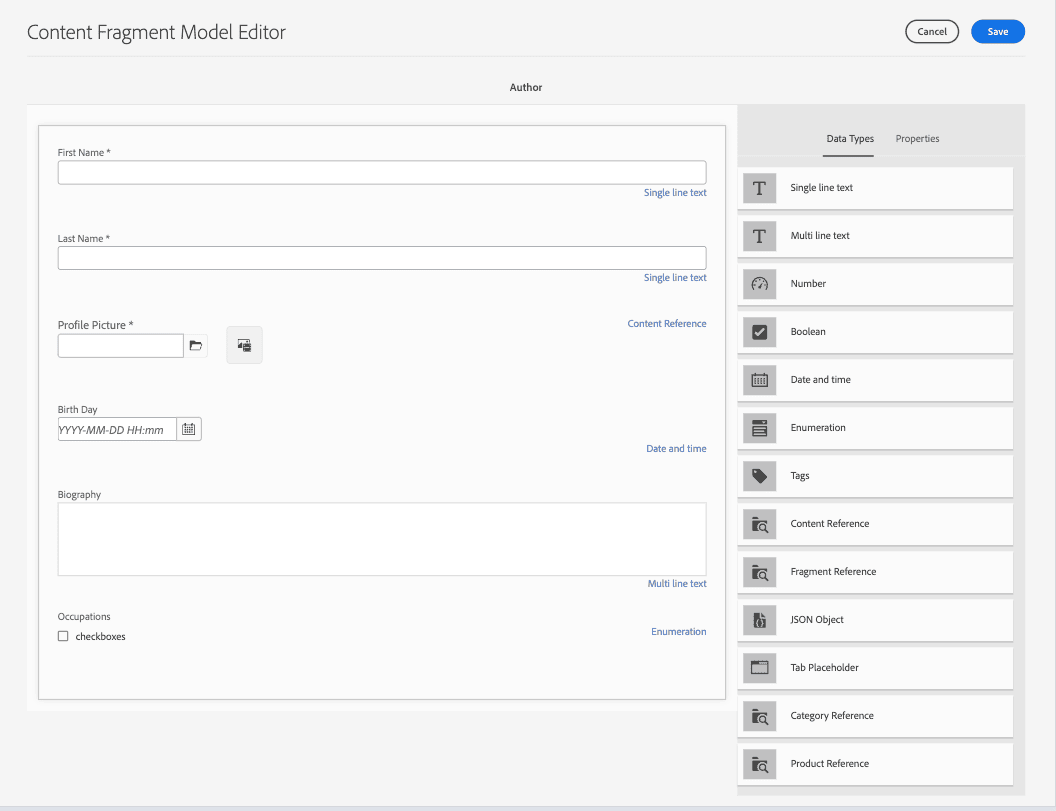Click the image selection icon beside Profile Picture
The width and height of the screenshot is (1056, 811).
[244, 344]
